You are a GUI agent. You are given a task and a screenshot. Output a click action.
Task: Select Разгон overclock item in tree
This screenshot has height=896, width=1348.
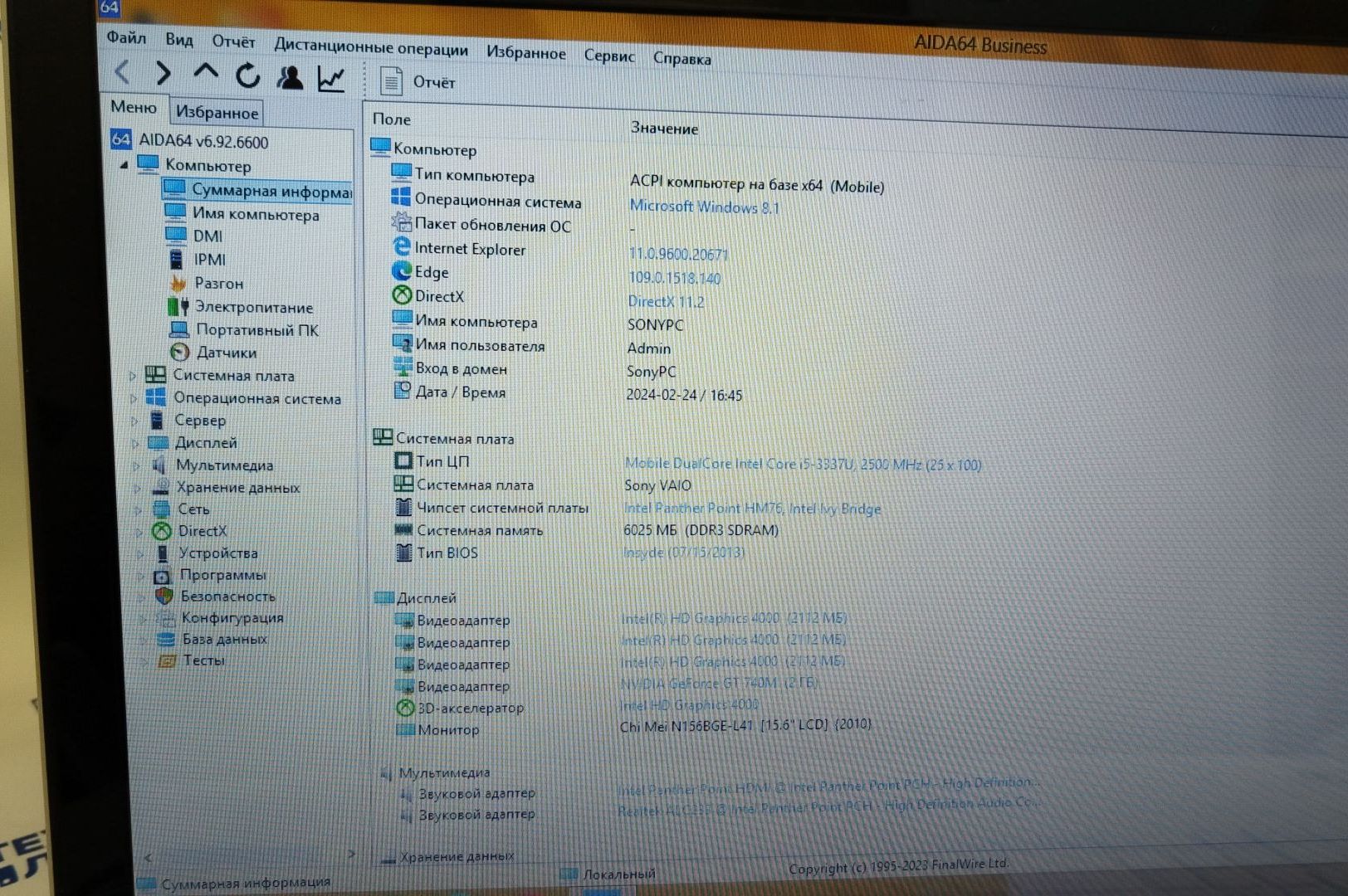click(218, 284)
